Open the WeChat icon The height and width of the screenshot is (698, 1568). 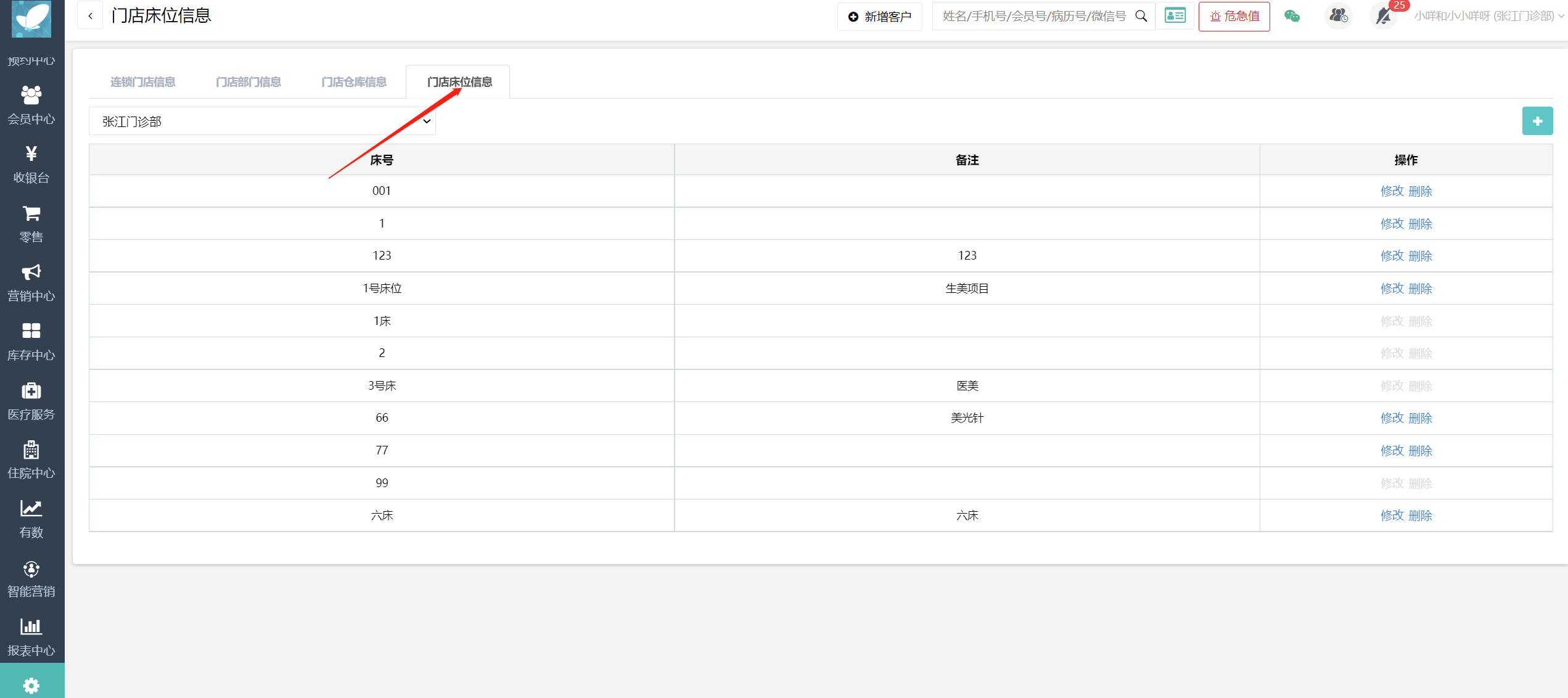coord(1292,16)
